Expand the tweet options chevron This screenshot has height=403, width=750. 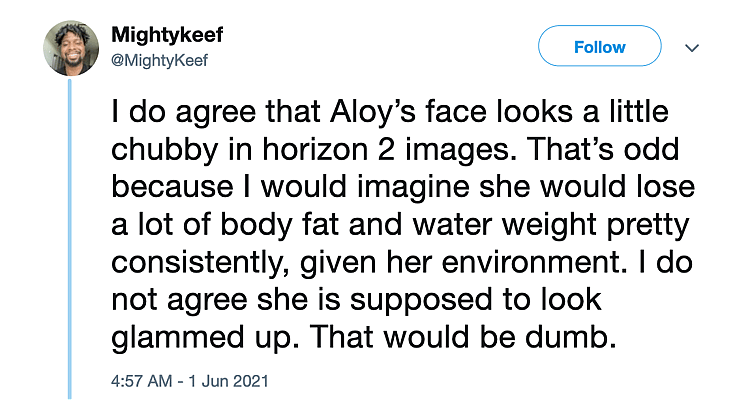pyautogui.click(x=691, y=48)
